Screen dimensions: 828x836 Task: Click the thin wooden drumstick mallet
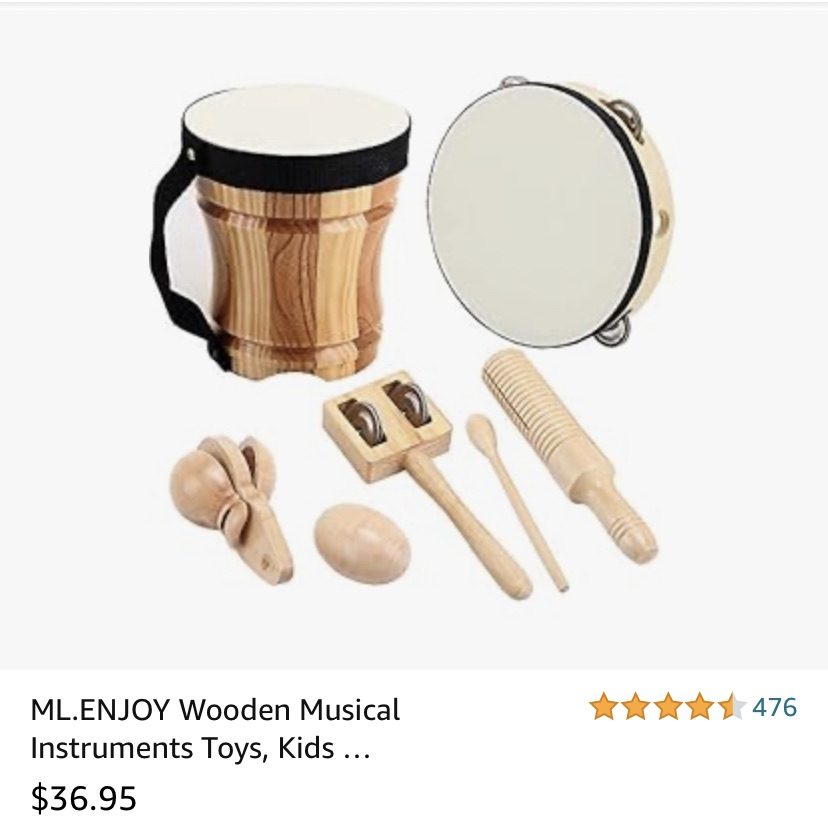click(x=515, y=501)
